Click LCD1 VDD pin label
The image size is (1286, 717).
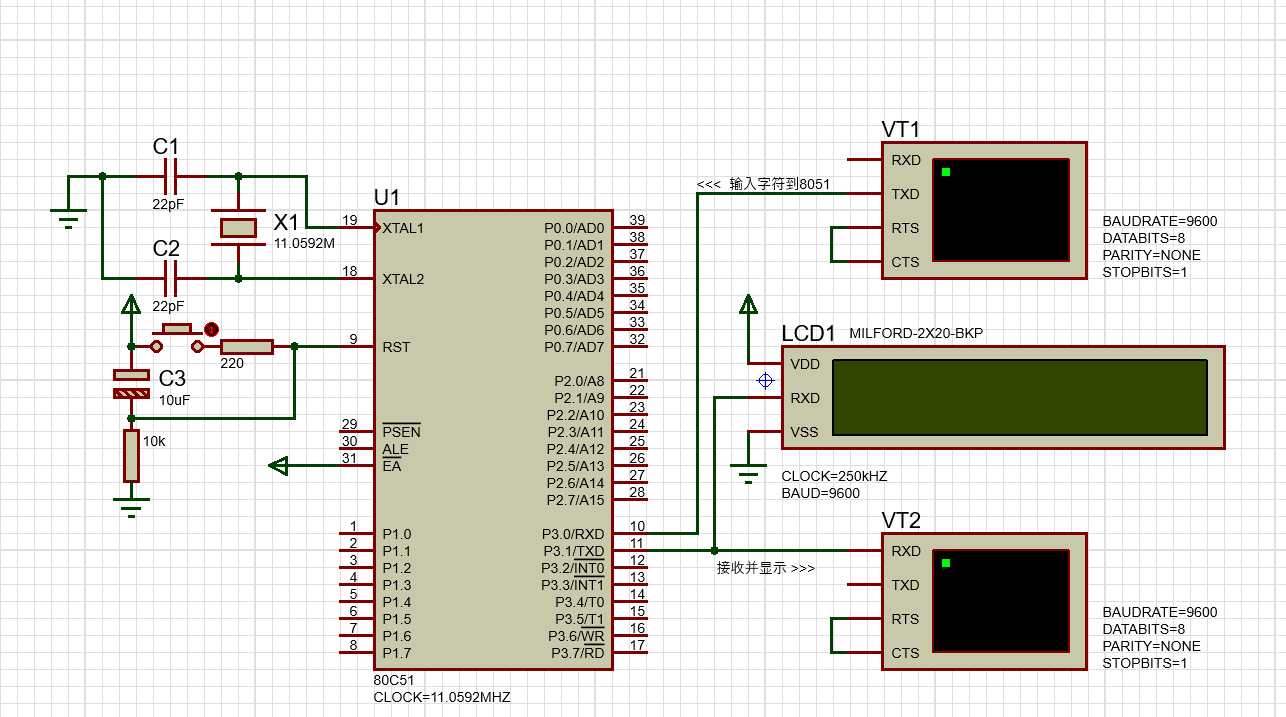point(805,364)
